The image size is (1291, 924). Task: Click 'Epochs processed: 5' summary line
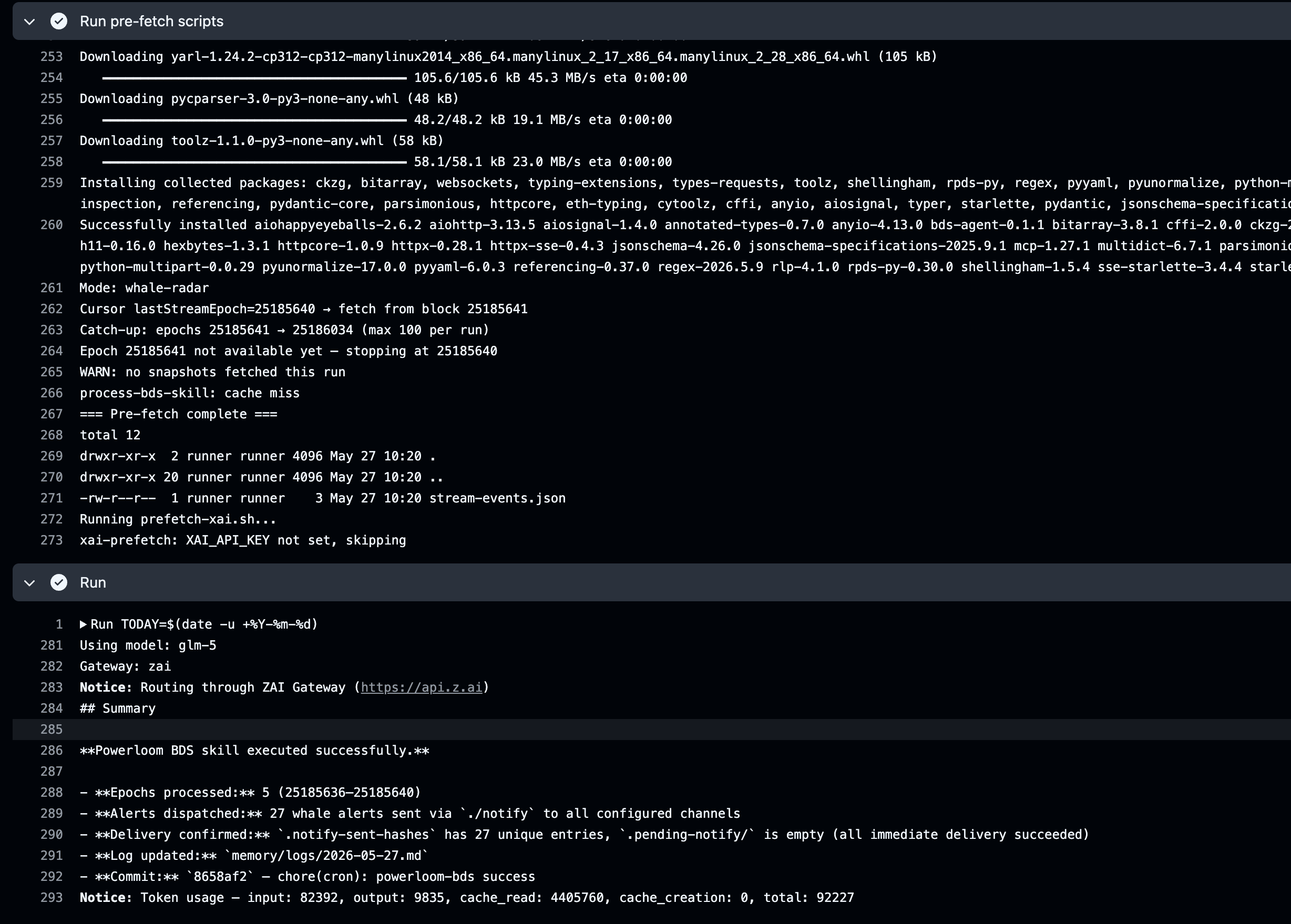[x=250, y=793]
